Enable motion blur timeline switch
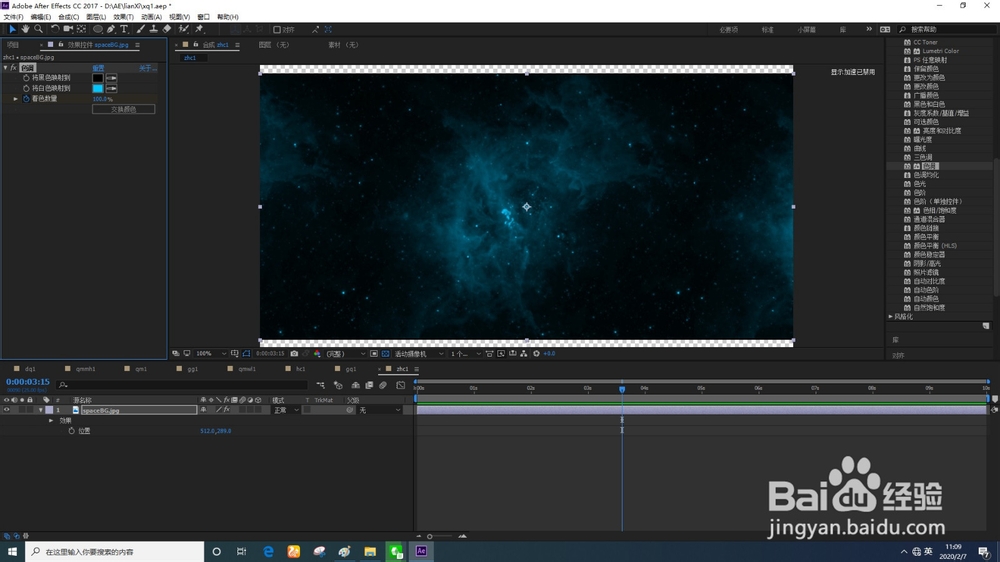This screenshot has width=1000, height=562. 383,385
